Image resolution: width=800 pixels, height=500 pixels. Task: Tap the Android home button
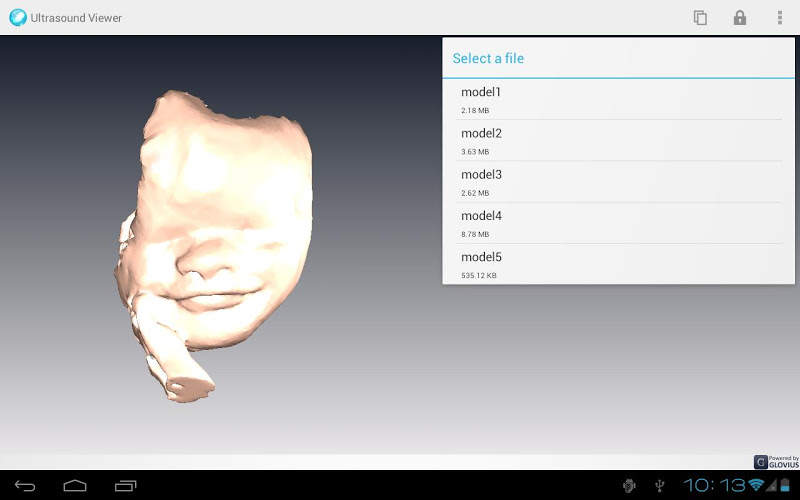click(75, 486)
